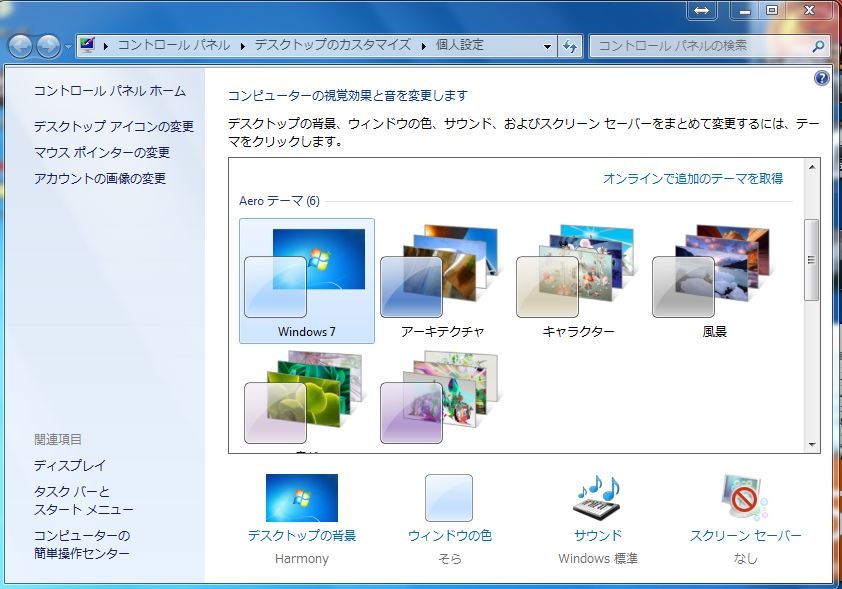Open コントロール パネル ホーム link
842x589 pixels.
110,91
